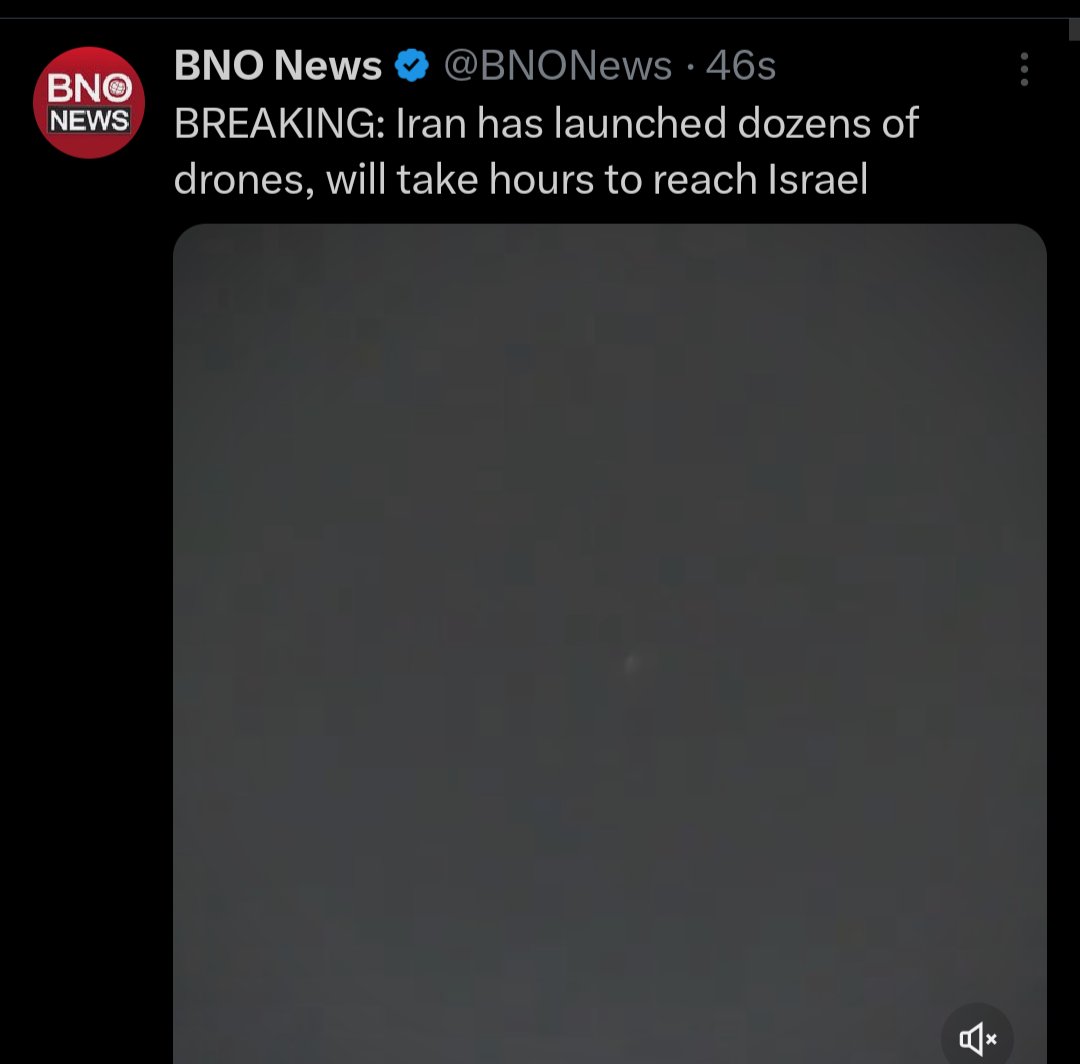Play the dark embedded video
This screenshot has height=1064, width=1080.
coord(610,644)
